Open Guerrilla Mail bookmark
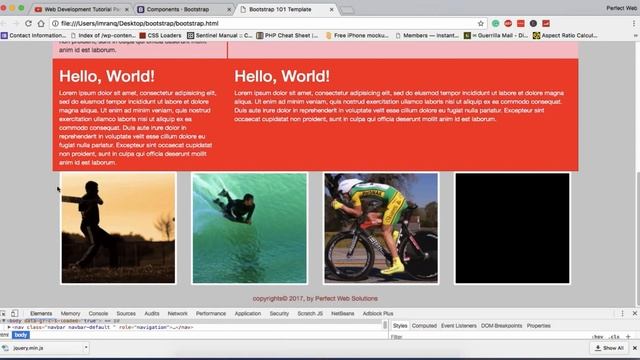The height and width of the screenshot is (360, 640). pos(496,36)
